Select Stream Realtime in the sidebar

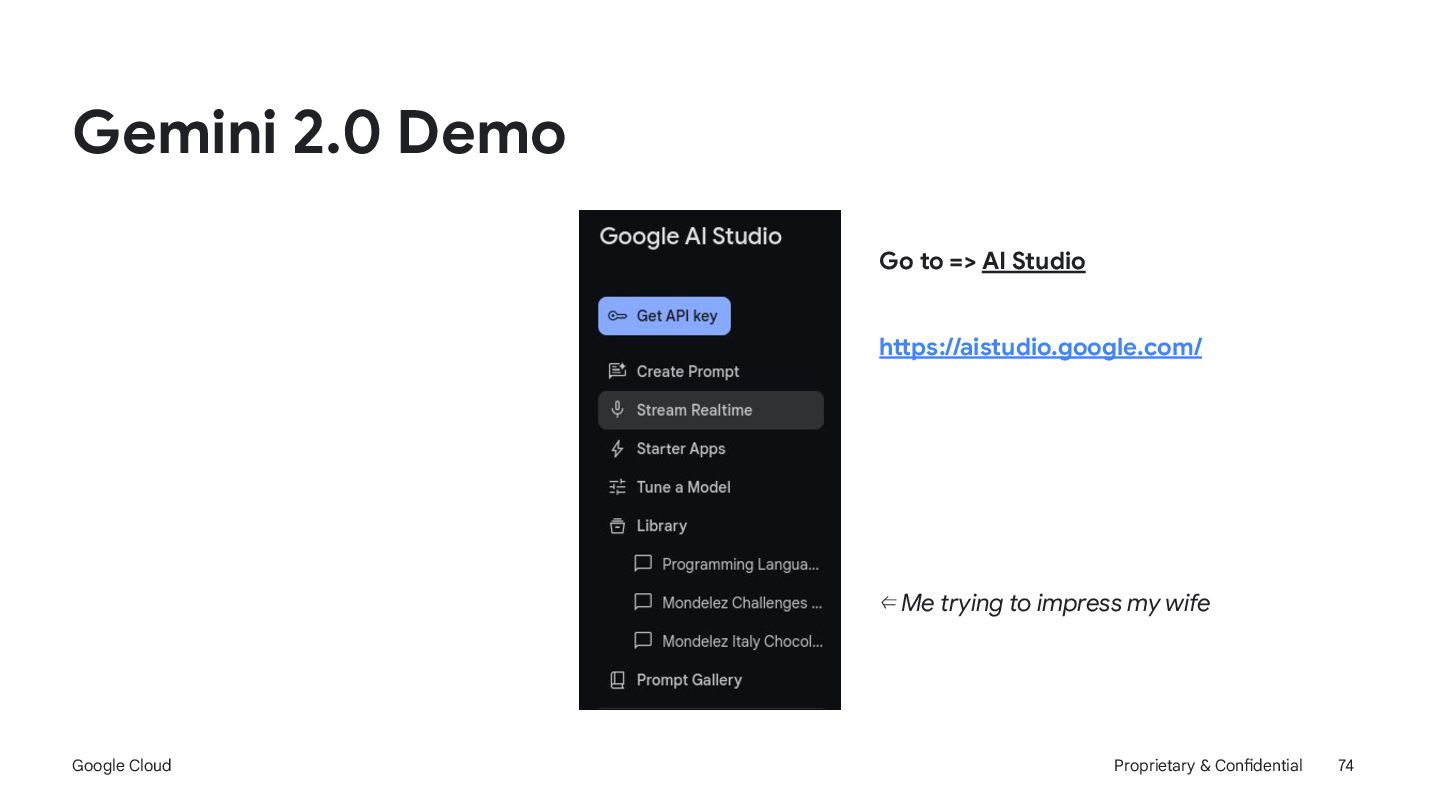[711, 410]
